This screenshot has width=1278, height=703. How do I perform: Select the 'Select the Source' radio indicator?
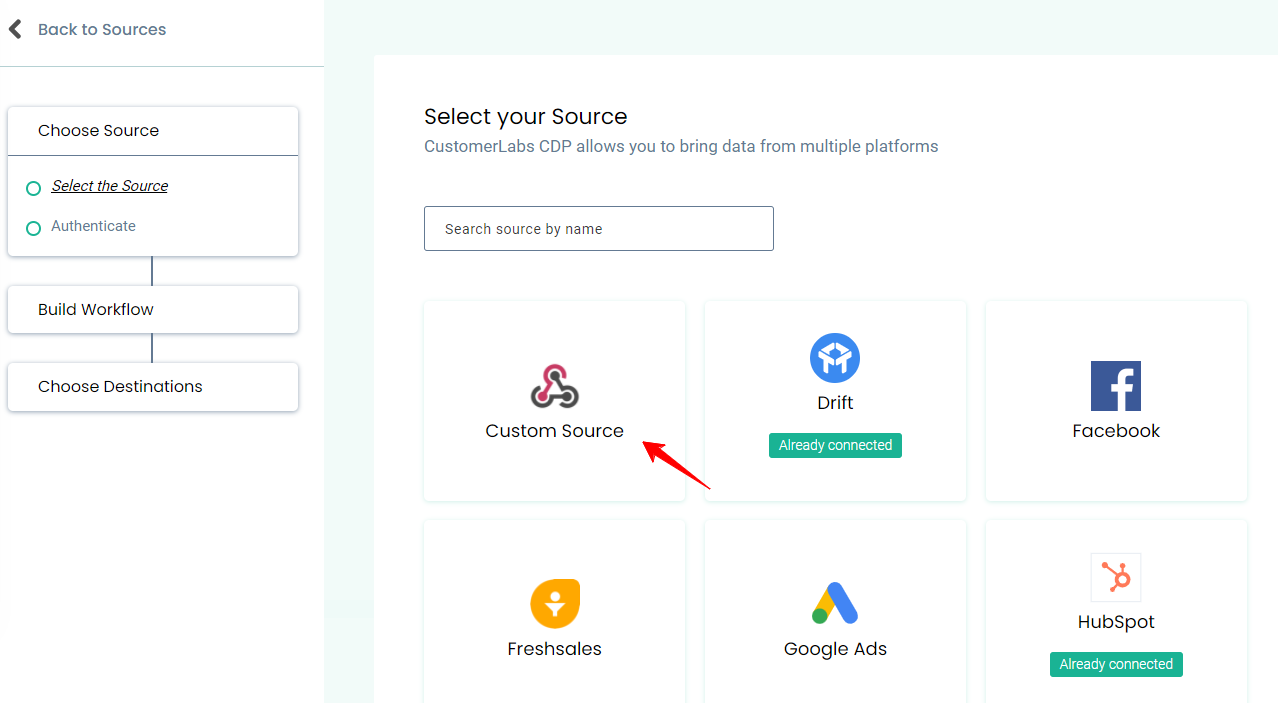(33, 188)
